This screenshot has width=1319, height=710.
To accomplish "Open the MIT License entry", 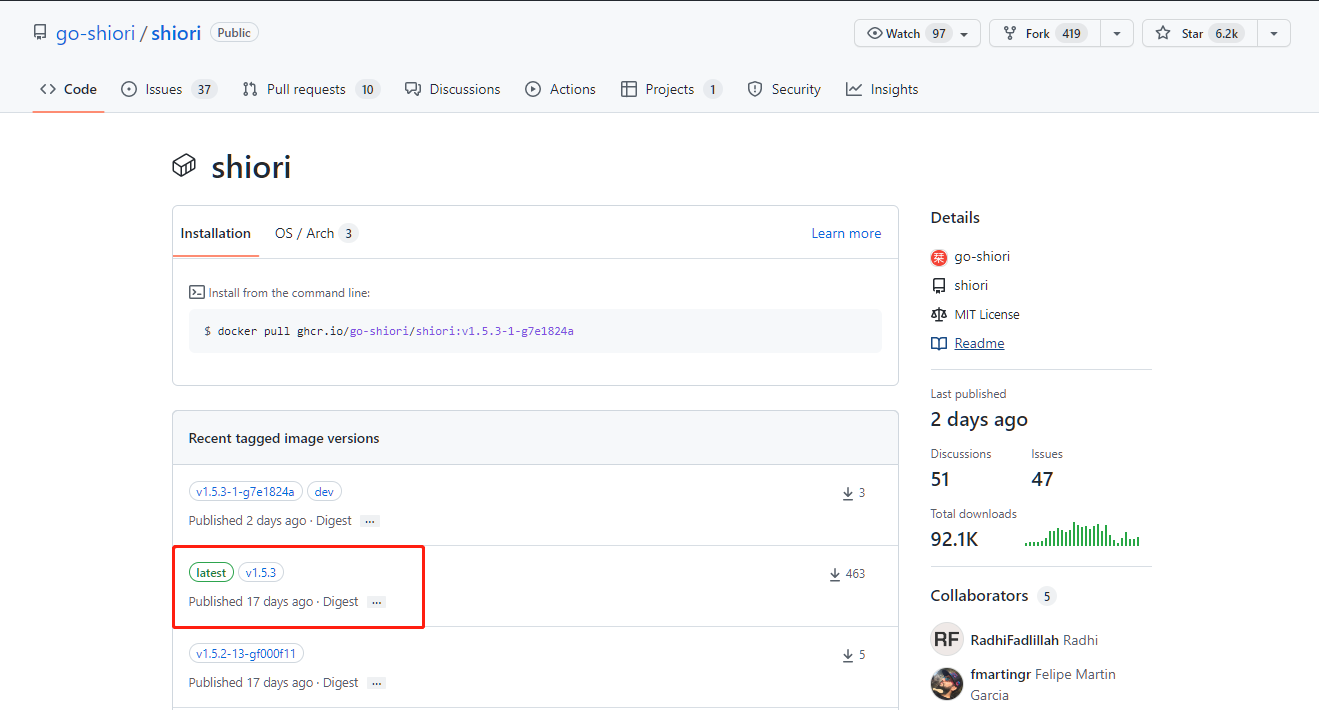I will point(987,314).
